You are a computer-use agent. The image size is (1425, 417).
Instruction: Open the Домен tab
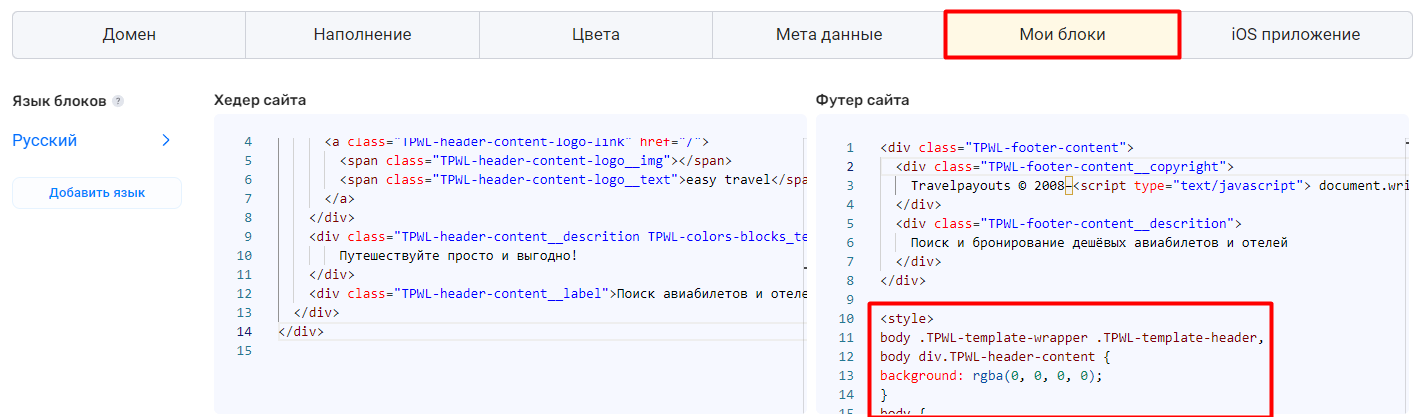129,35
